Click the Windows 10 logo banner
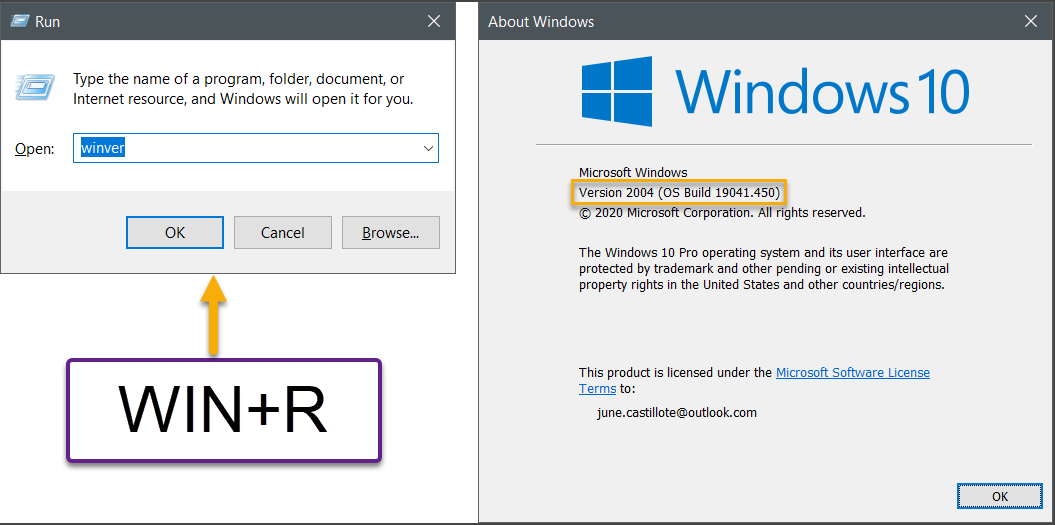This screenshot has width=1055, height=525. pos(776,91)
